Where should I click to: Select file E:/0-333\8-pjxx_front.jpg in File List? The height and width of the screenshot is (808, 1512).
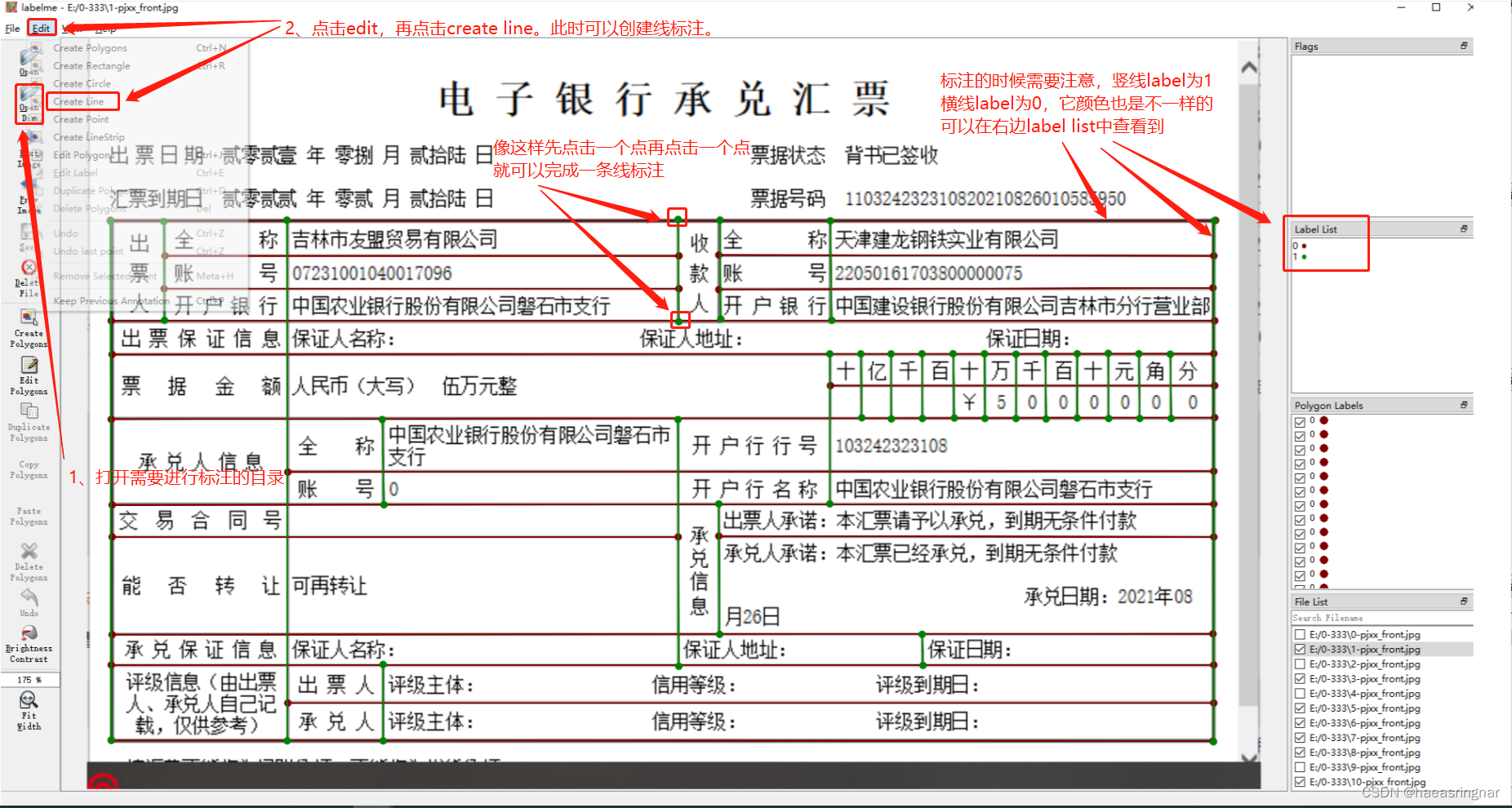pyautogui.click(x=1365, y=752)
